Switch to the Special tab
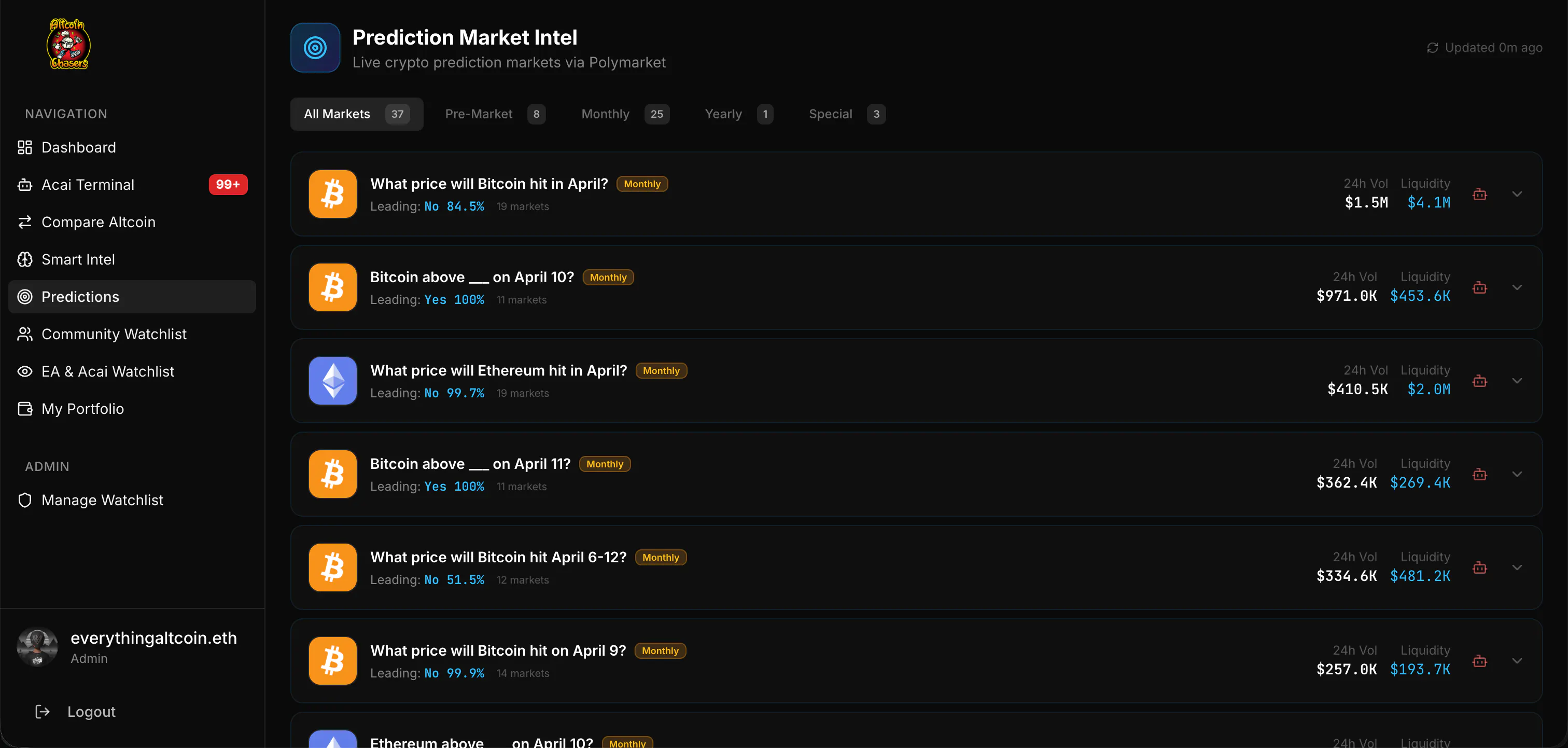The height and width of the screenshot is (748, 1568). [847, 114]
